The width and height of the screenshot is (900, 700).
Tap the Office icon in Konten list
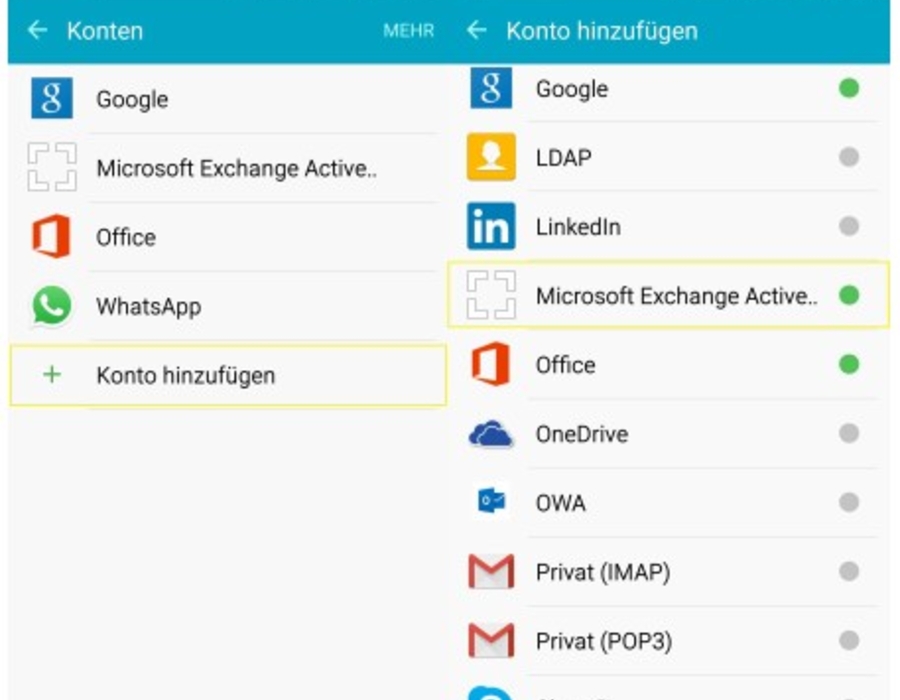[x=52, y=236]
